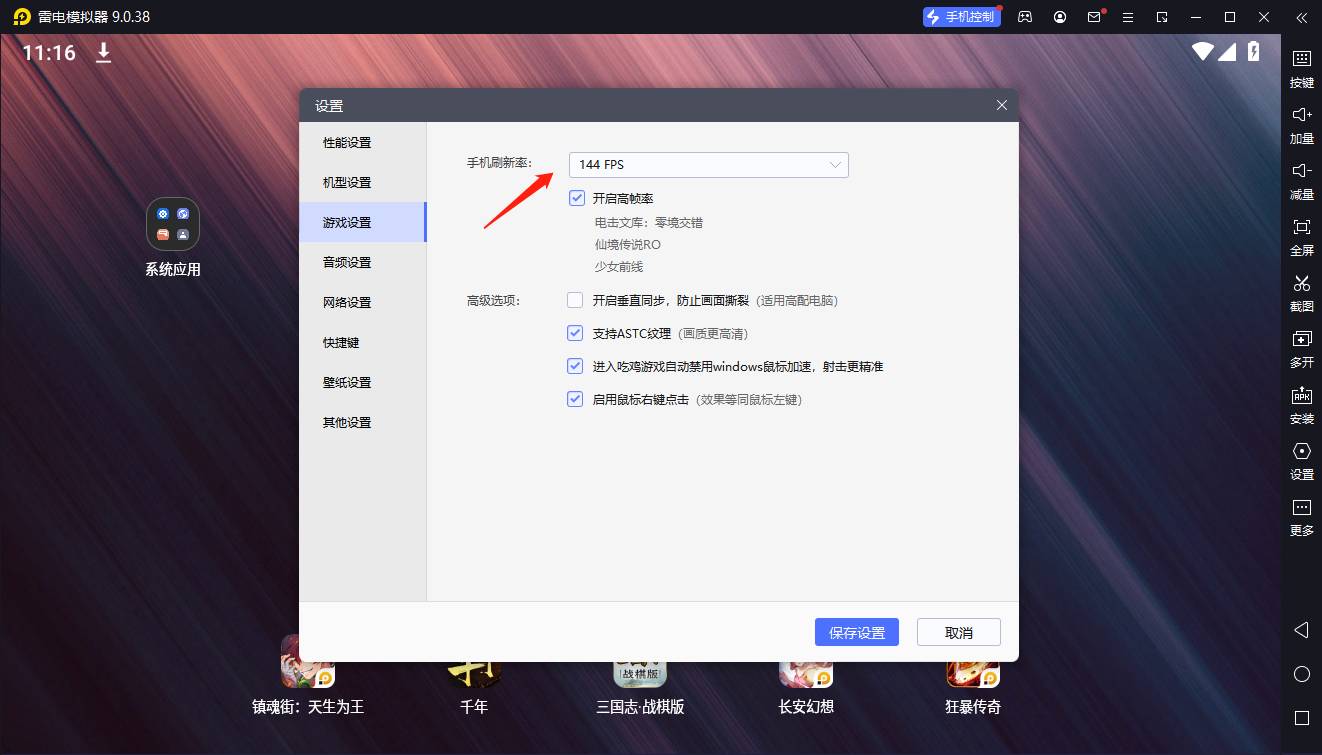Click the 手机控制 button in title bar
The image size is (1322, 755).
961,17
